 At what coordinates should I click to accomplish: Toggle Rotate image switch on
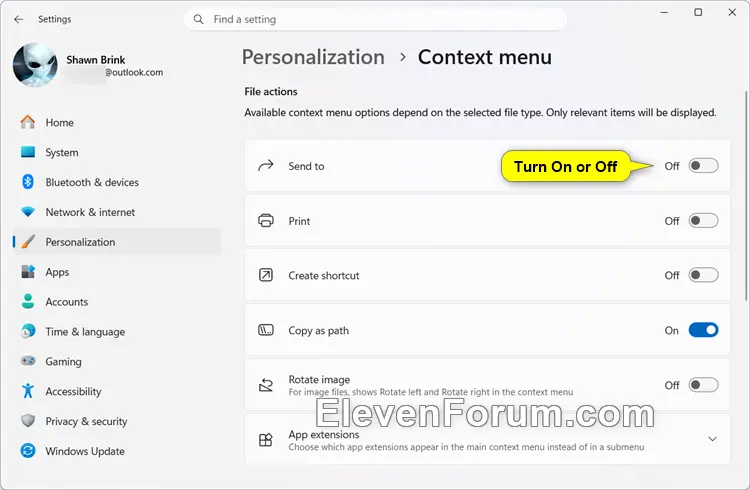[x=703, y=385]
